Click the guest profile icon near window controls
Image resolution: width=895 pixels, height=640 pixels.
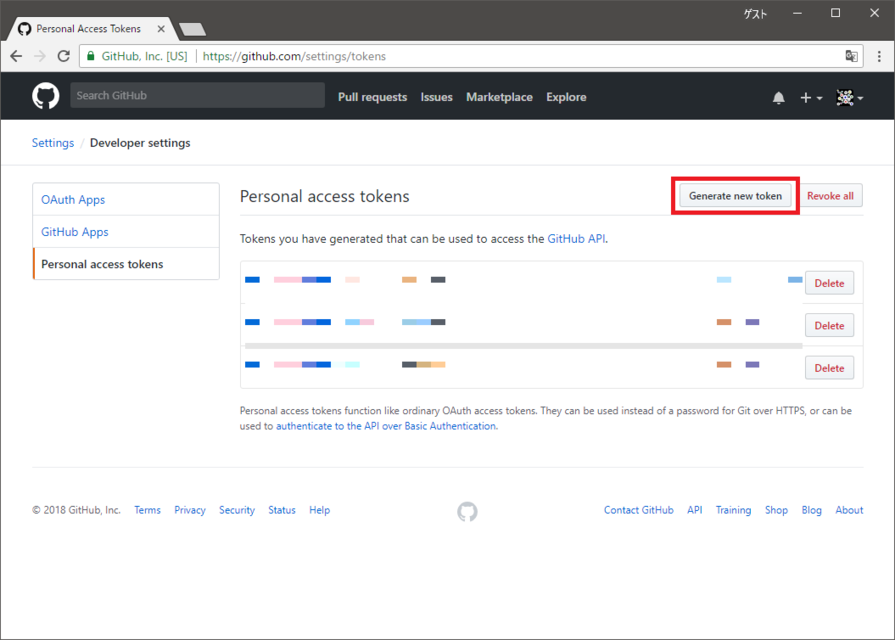pos(755,13)
